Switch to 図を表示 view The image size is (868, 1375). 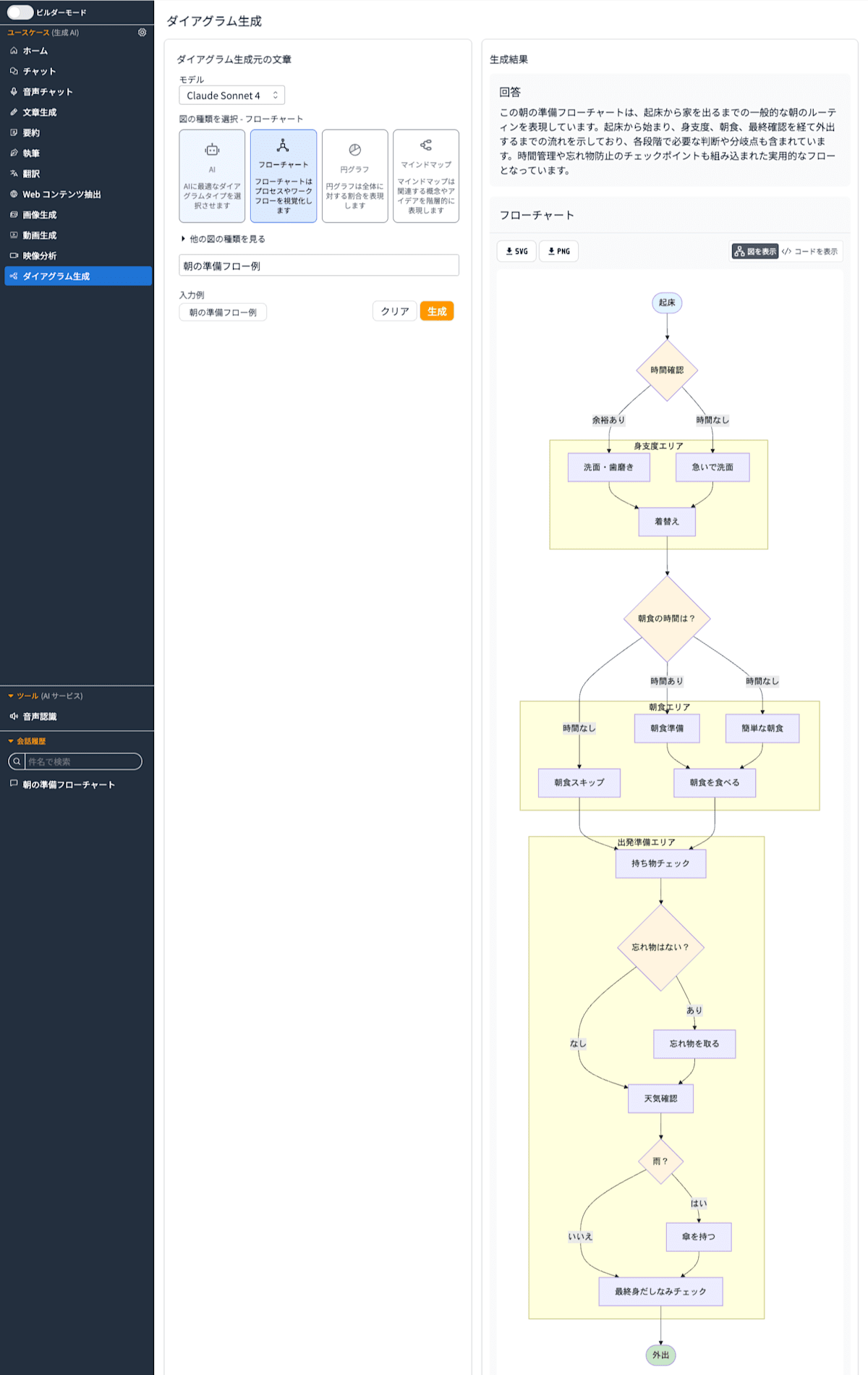(x=754, y=251)
